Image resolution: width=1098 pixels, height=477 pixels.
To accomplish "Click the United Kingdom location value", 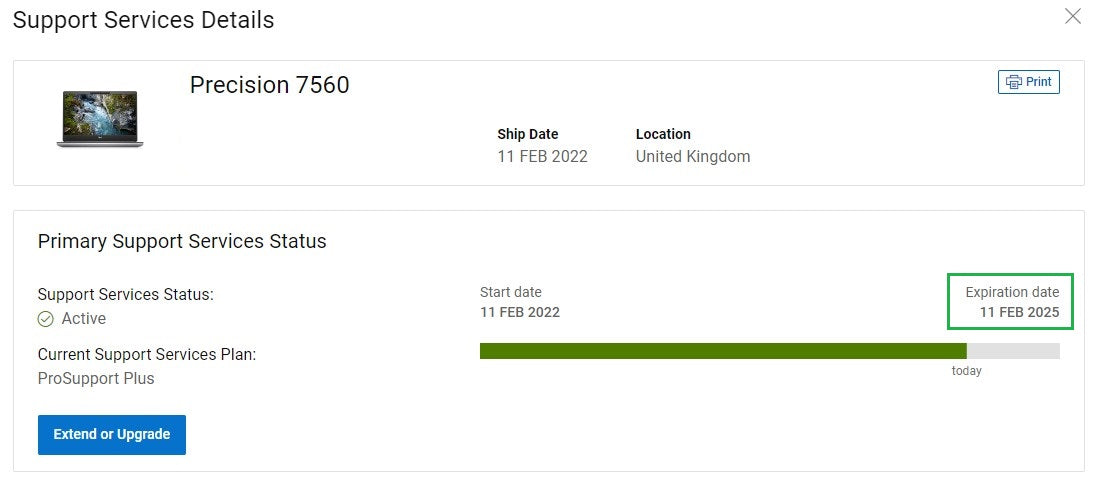I will pyautogui.click(x=693, y=156).
